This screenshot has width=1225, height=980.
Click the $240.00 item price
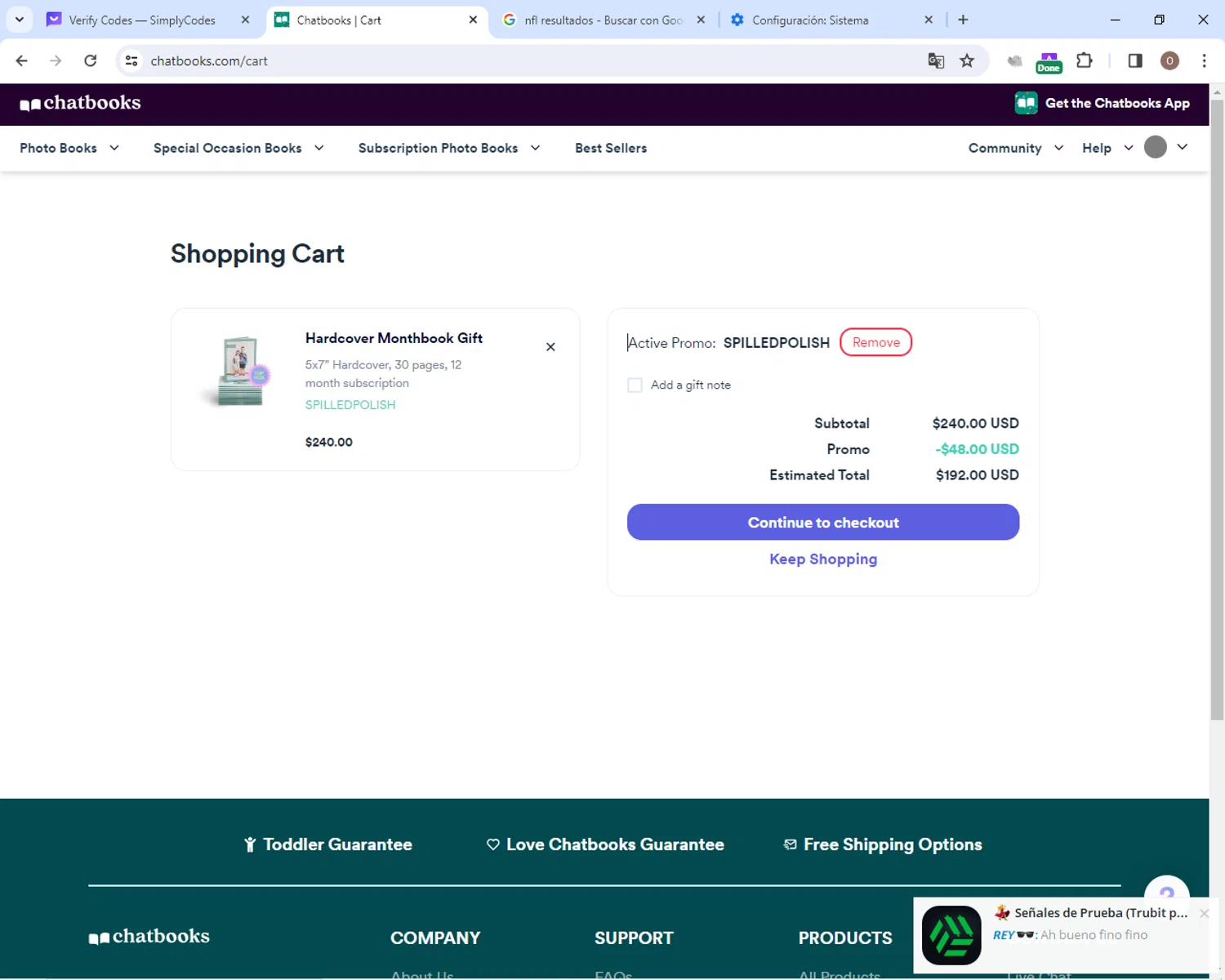click(x=329, y=442)
